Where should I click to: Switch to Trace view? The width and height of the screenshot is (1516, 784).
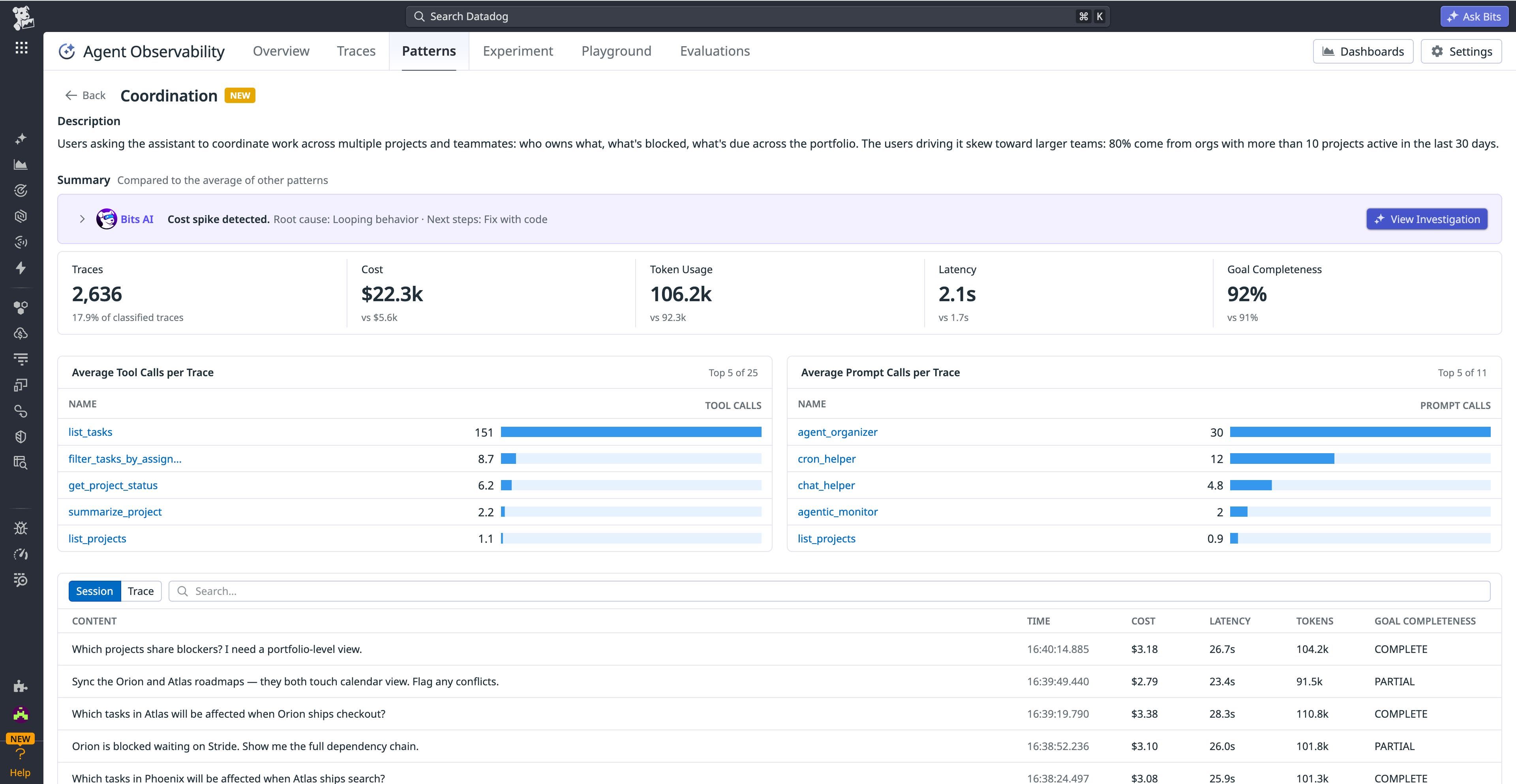tap(141, 591)
